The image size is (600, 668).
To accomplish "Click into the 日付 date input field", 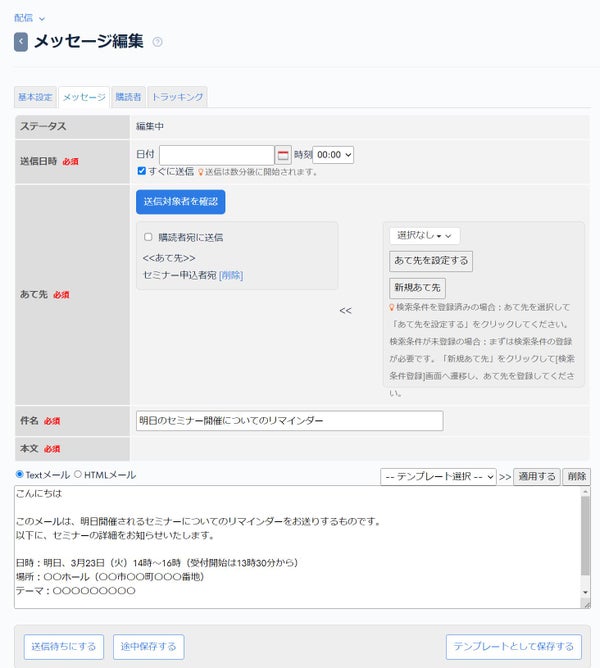I will click(216, 155).
